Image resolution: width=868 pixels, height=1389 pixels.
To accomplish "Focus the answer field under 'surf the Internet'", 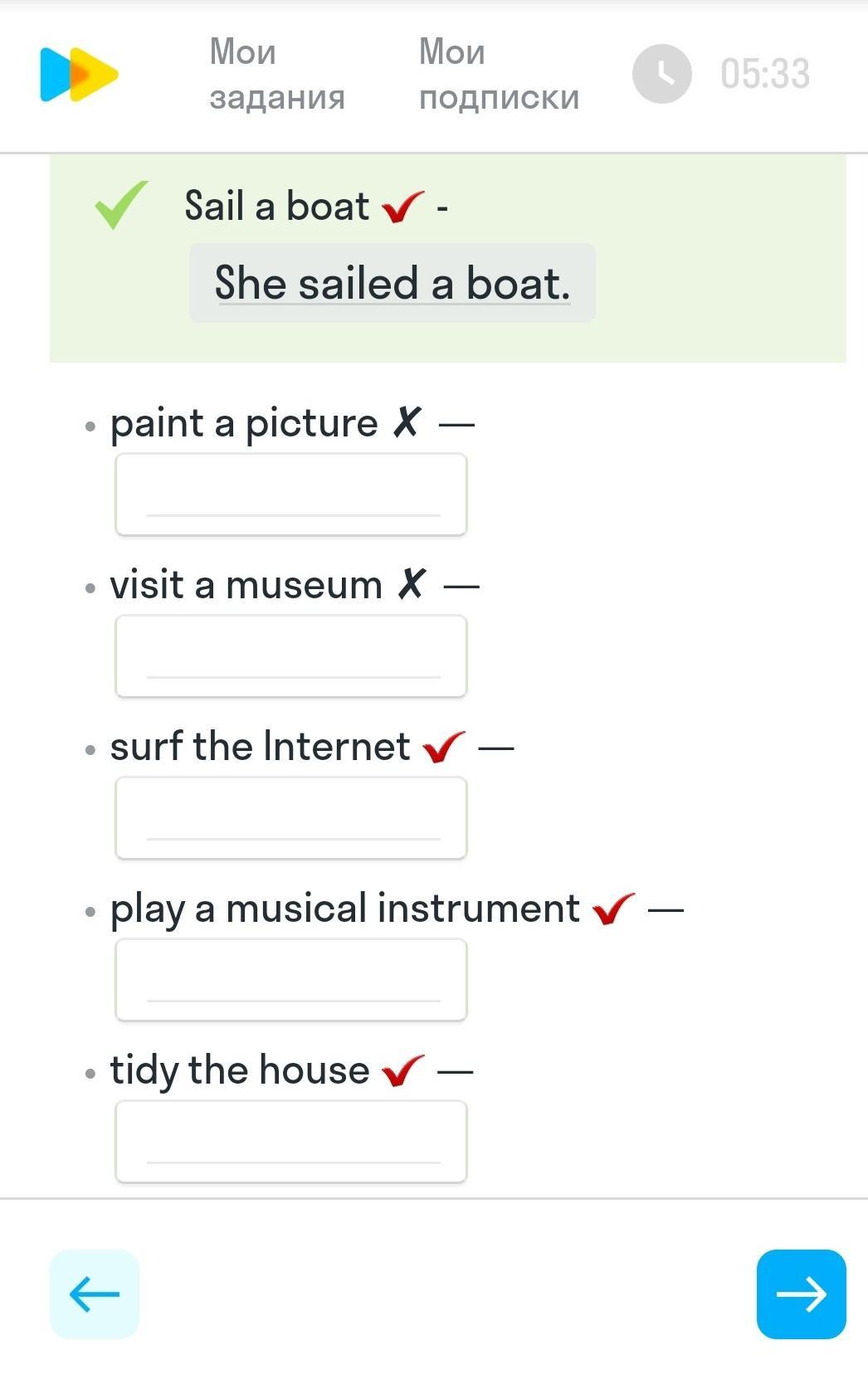I will (x=291, y=818).
